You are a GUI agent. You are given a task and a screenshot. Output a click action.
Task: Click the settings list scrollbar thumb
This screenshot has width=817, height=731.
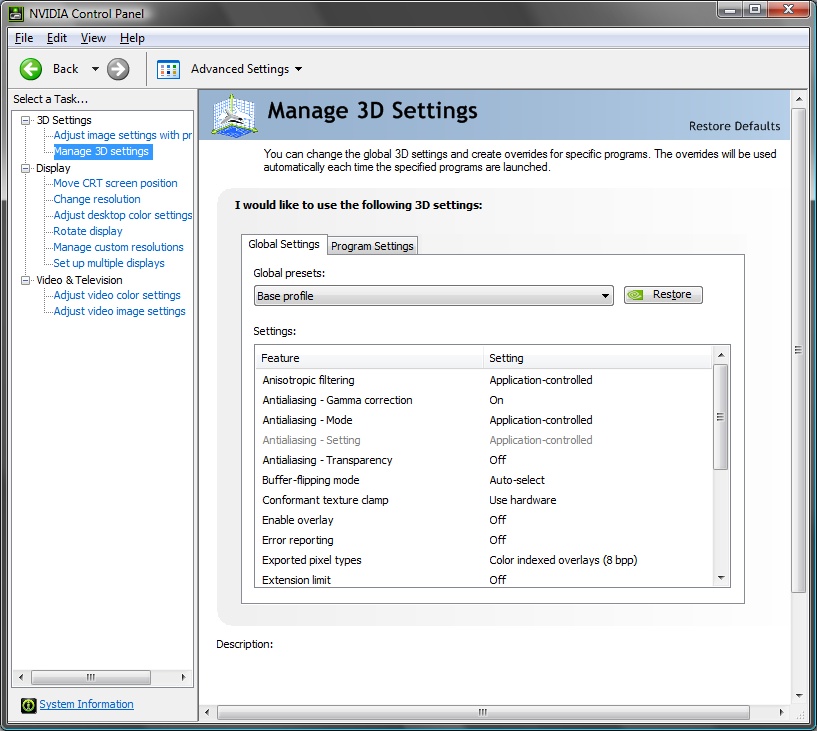[721, 417]
